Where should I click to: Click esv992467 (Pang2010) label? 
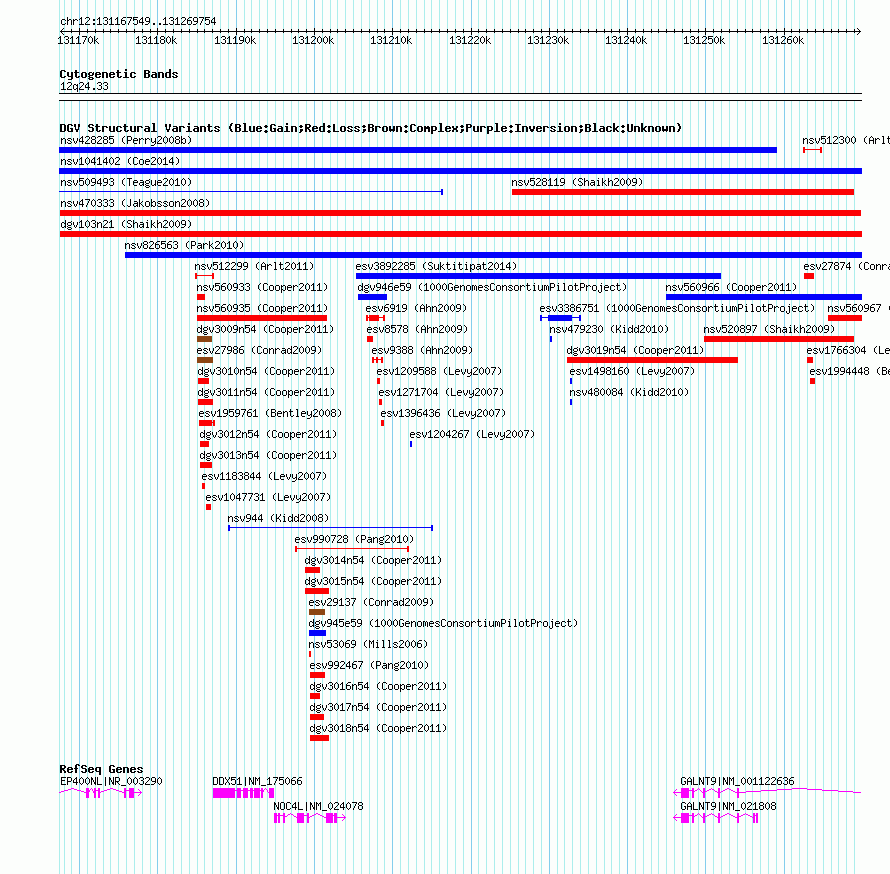[369, 665]
